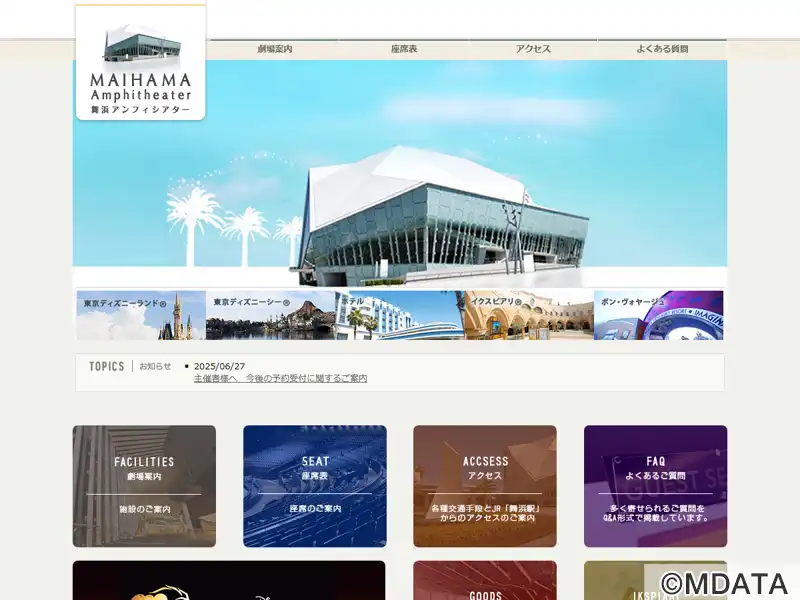Click the ボン・ヴォヤージュ banner image
Screen dimensions: 800x600
[x=658, y=316]
